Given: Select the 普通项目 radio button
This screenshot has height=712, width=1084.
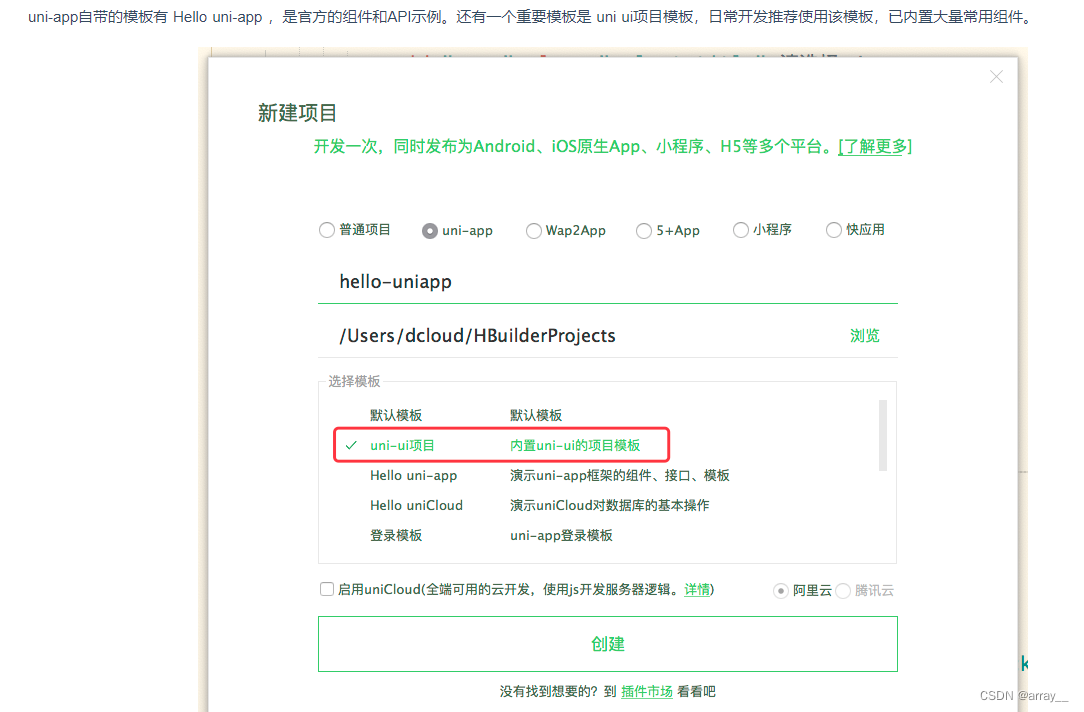Looking at the screenshot, I should click(327, 230).
